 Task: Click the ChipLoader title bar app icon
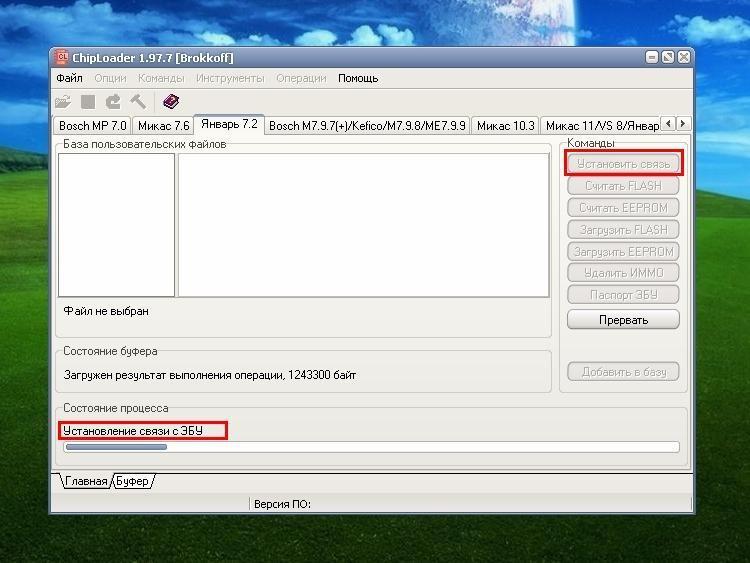[x=62, y=58]
